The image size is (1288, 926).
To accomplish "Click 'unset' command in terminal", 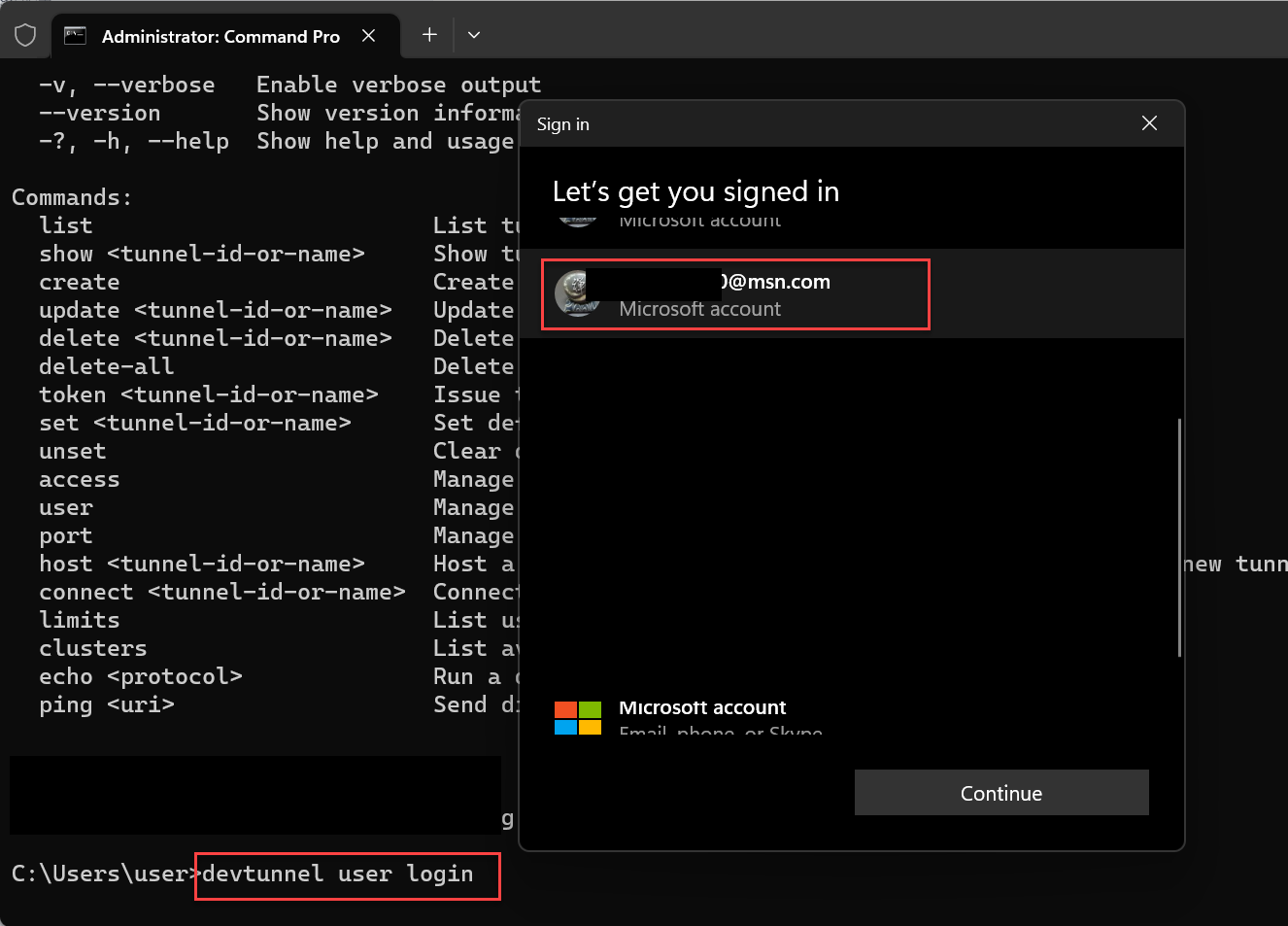I will [x=73, y=451].
